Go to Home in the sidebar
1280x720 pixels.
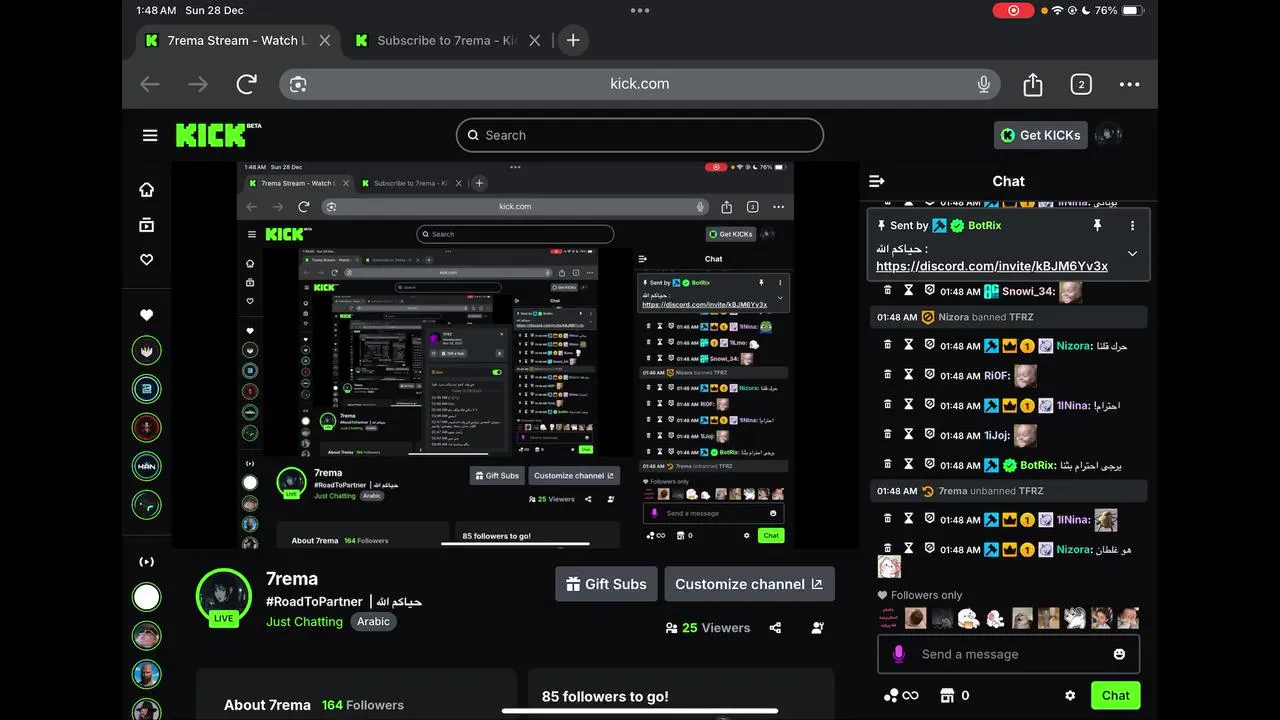(x=147, y=190)
